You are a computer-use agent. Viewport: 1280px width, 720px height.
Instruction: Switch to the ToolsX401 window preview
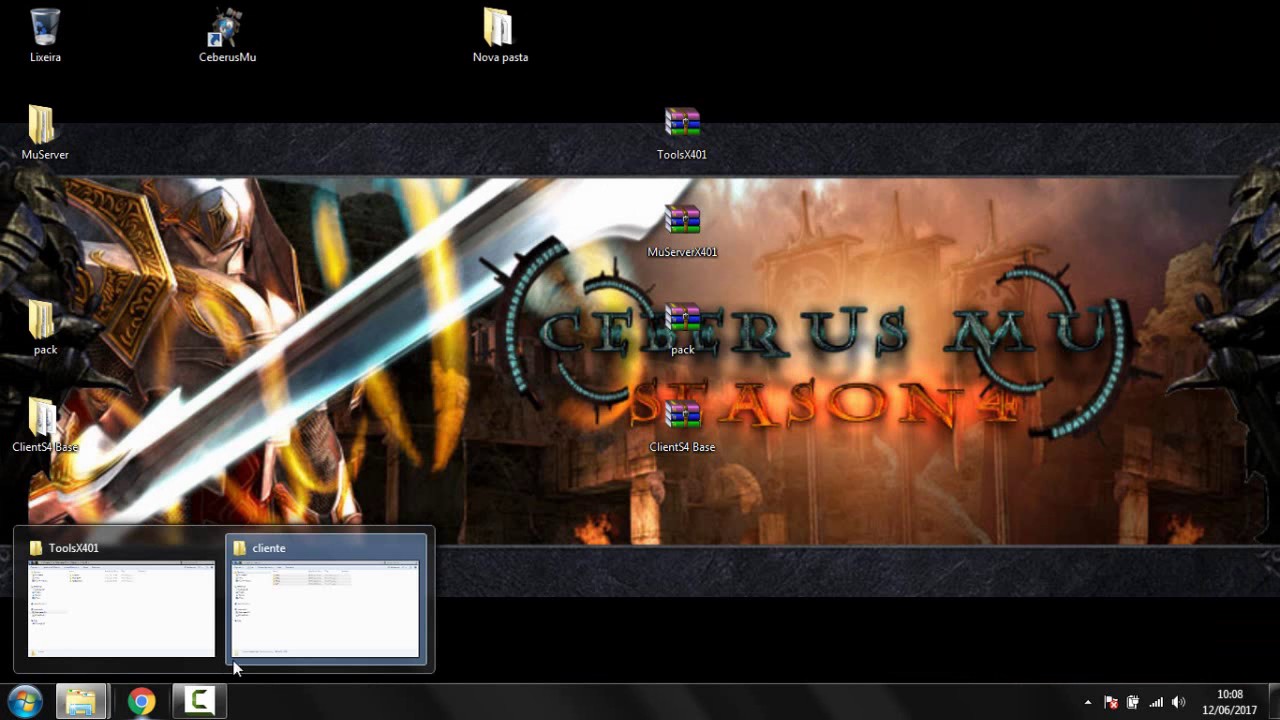pyautogui.click(x=121, y=599)
